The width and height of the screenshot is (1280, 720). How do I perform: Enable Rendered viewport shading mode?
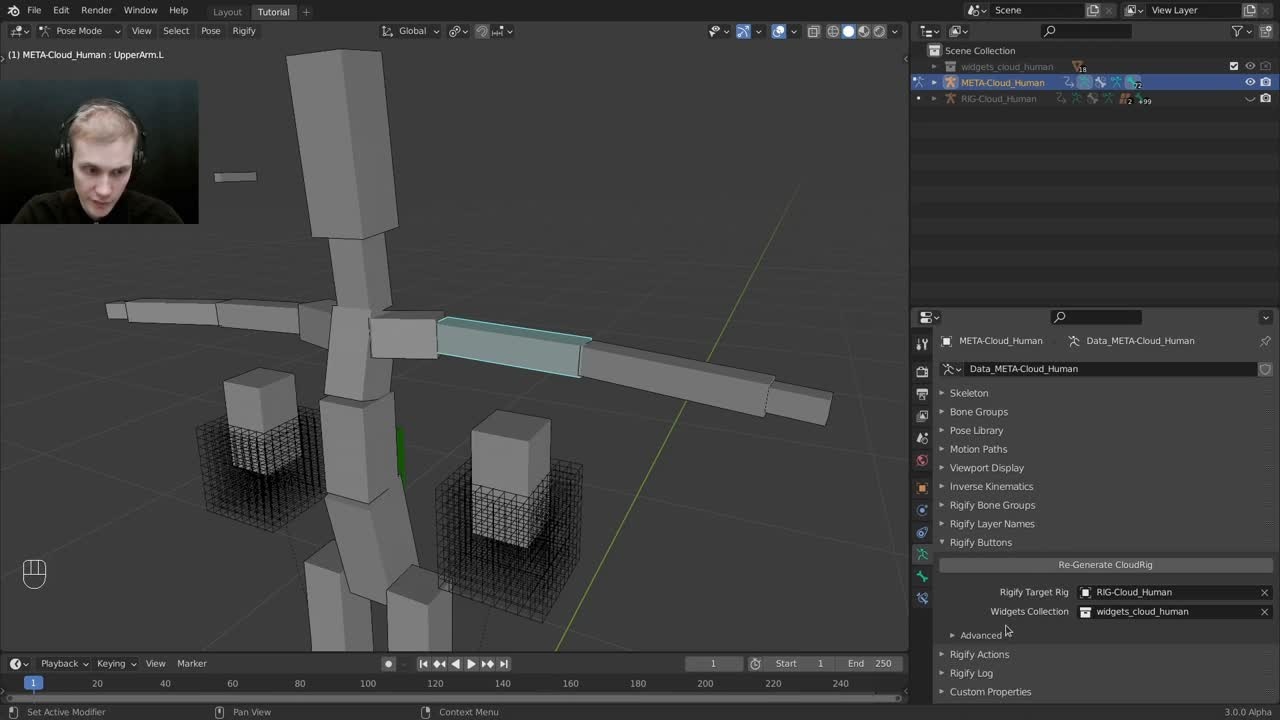coord(879,31)
